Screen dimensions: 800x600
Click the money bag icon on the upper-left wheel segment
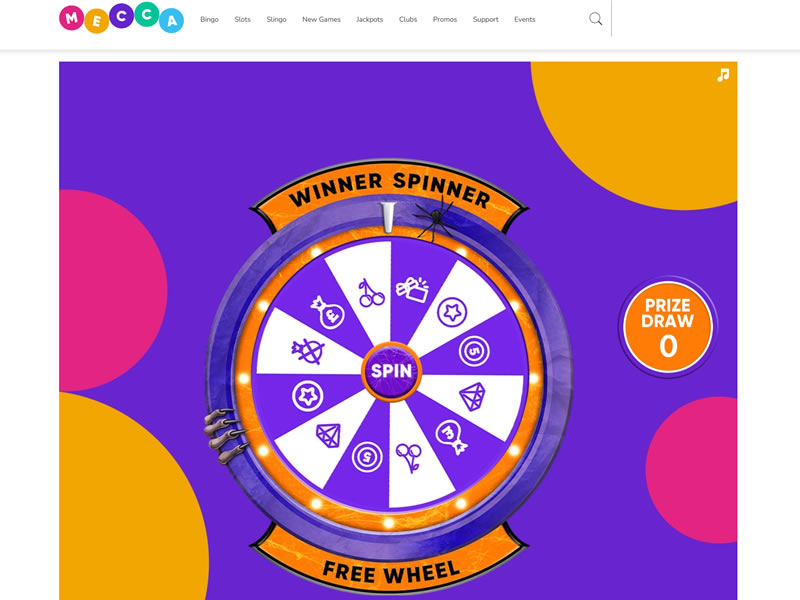[x=328, y=312]
